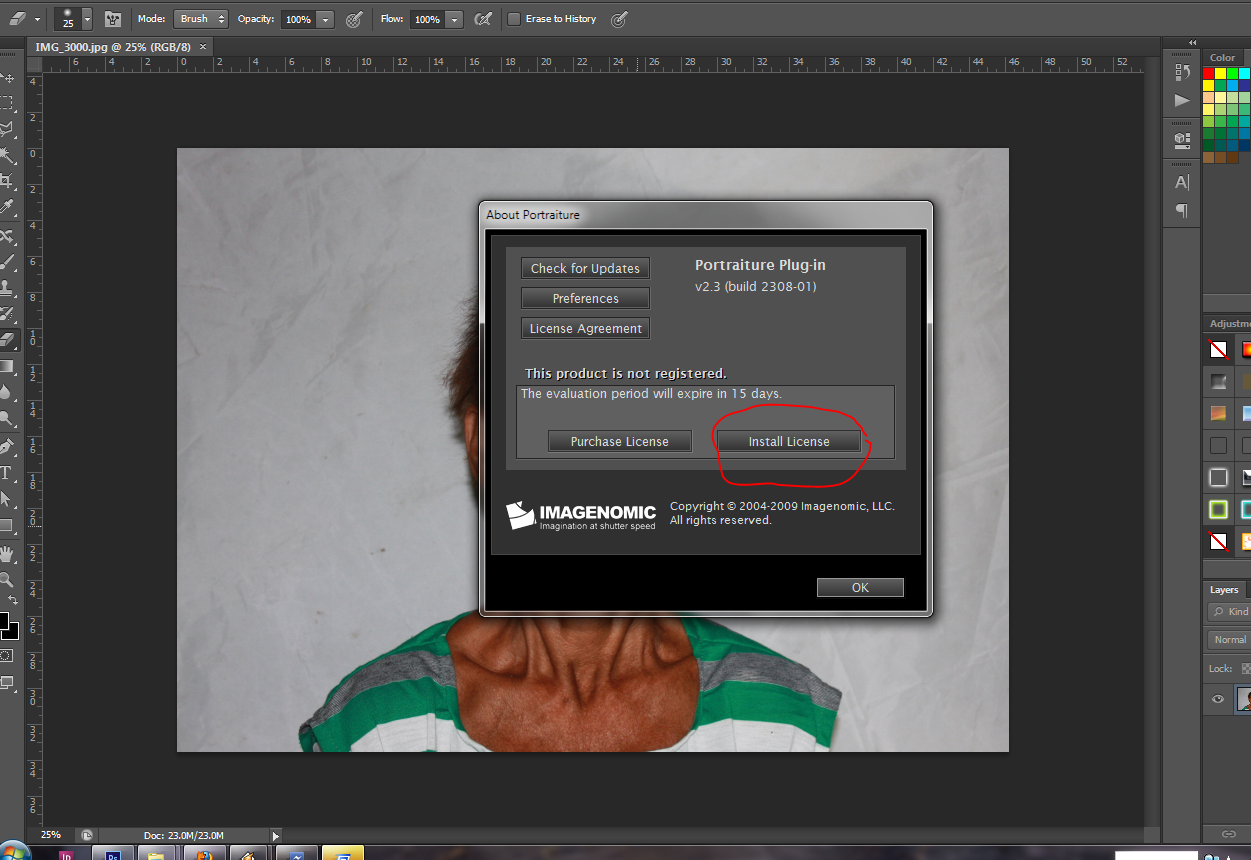Select the Move tool
Image resolution: width=1251 pixels, height=860 pixels.
point(7,77)
